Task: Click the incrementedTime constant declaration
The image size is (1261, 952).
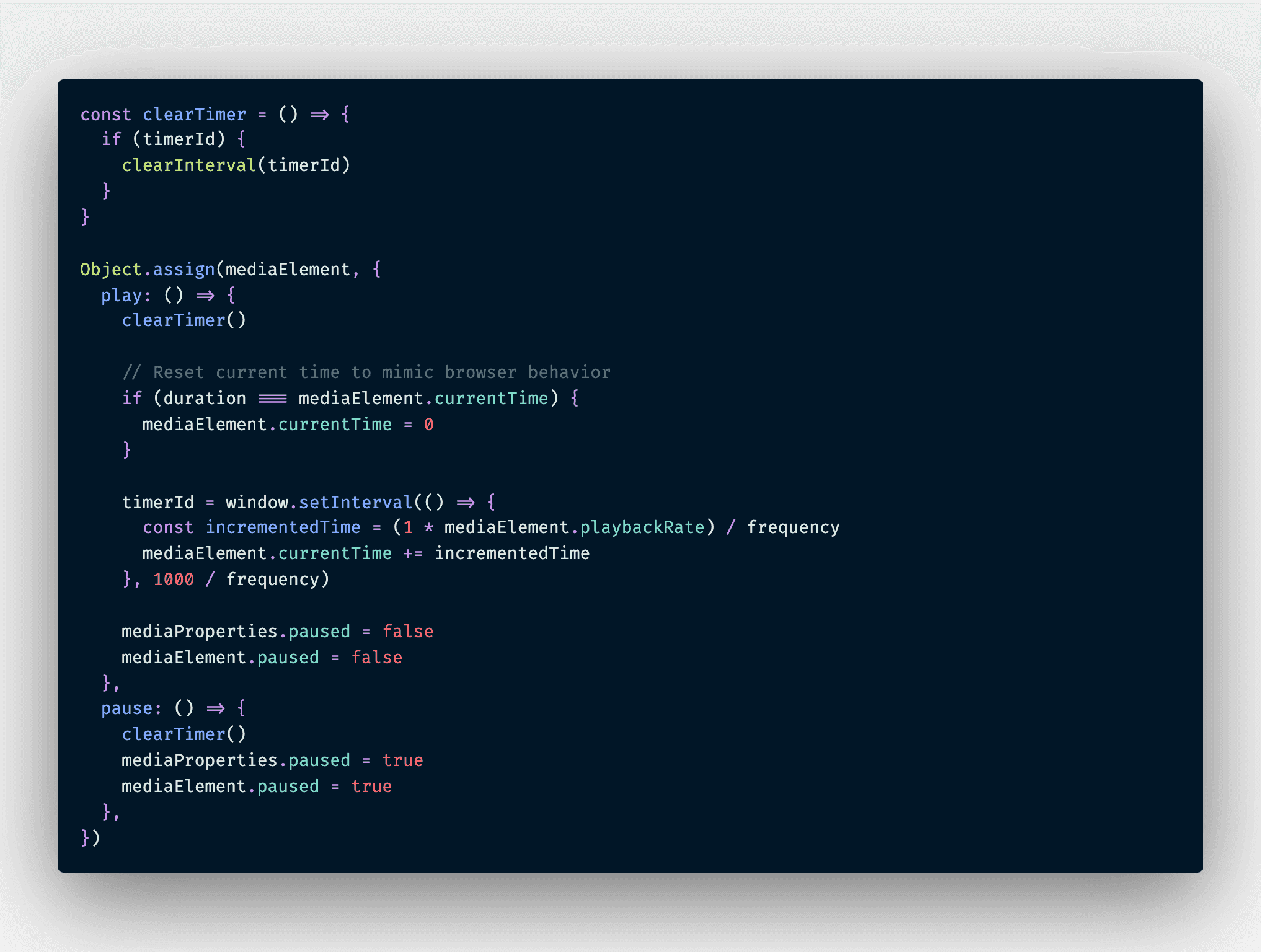Action: (283, 527)
